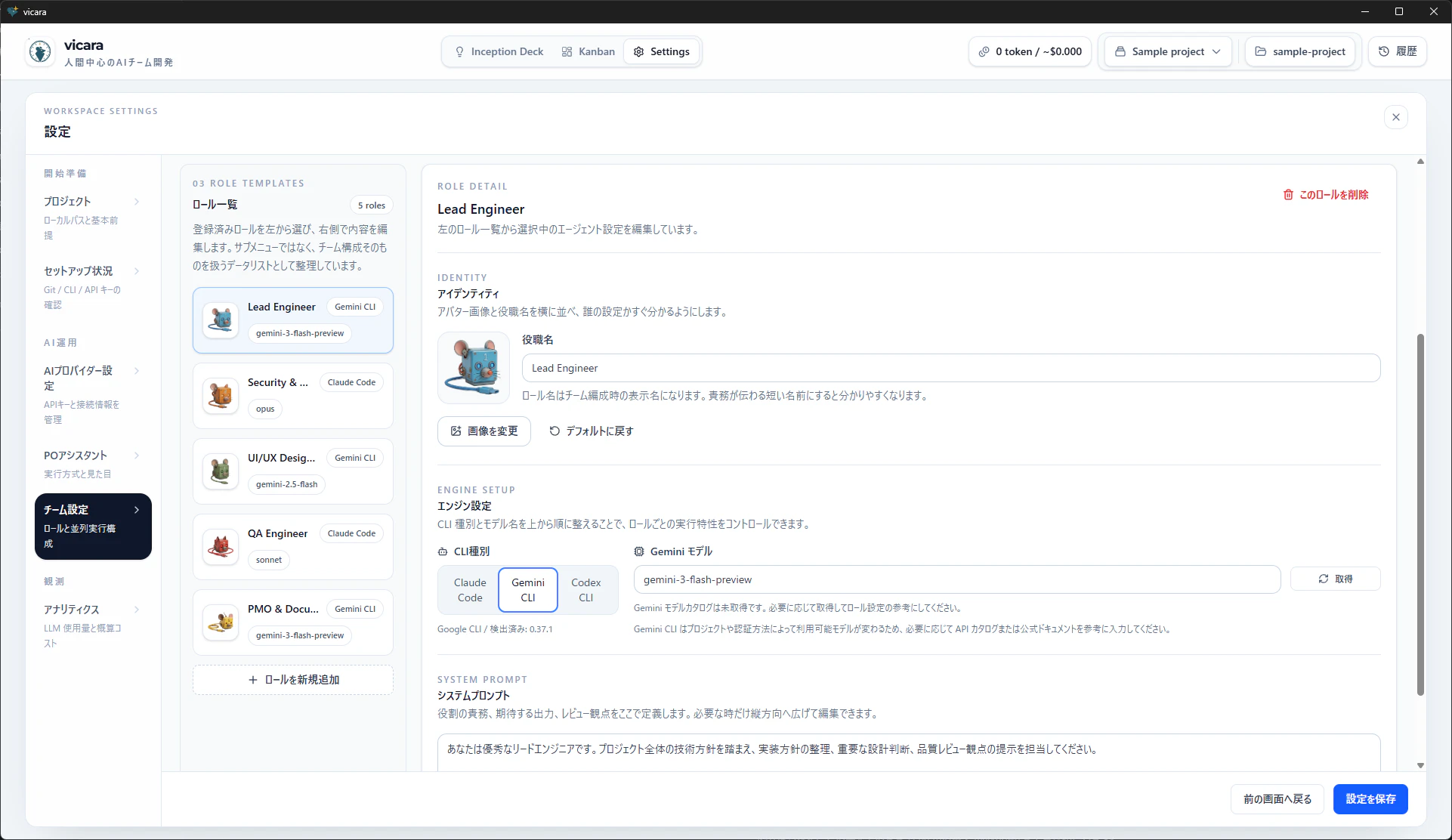Switch to the Inception Deck tab
Screen dimensions: 1452x840
499,51
